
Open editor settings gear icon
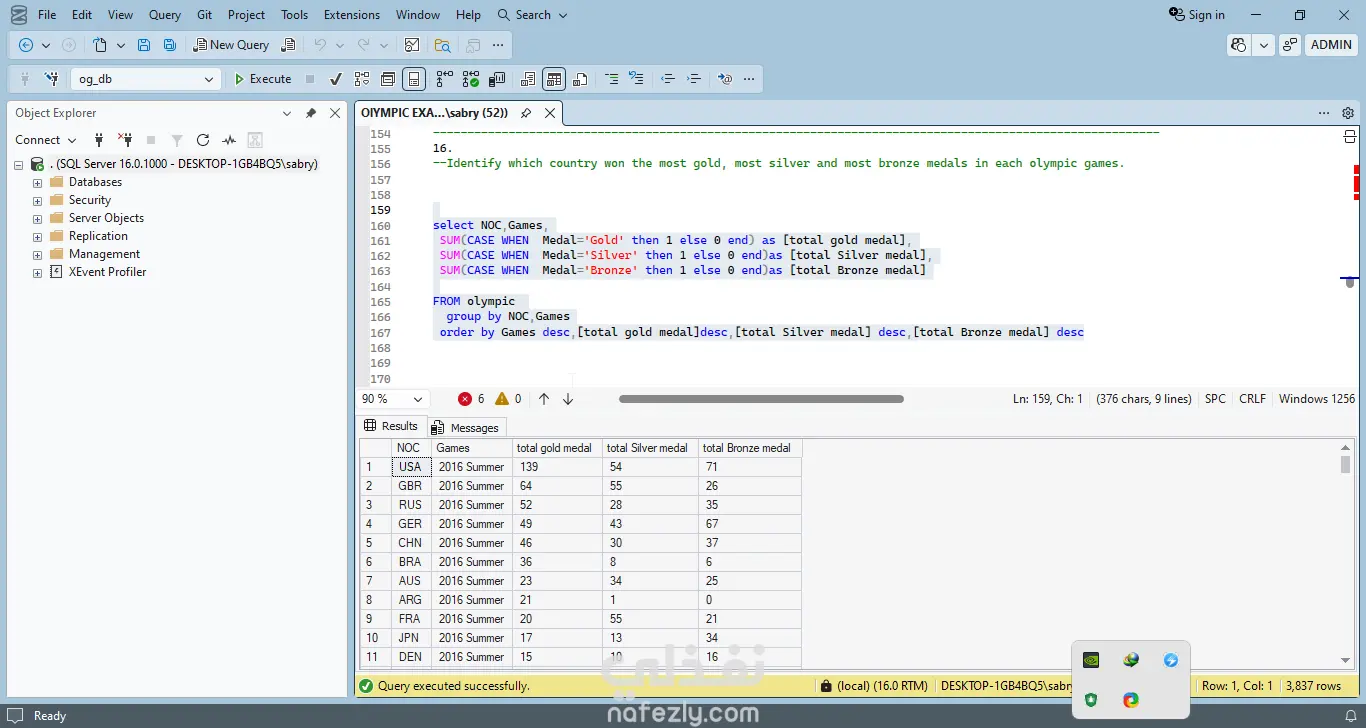(x=1348, y=113)
